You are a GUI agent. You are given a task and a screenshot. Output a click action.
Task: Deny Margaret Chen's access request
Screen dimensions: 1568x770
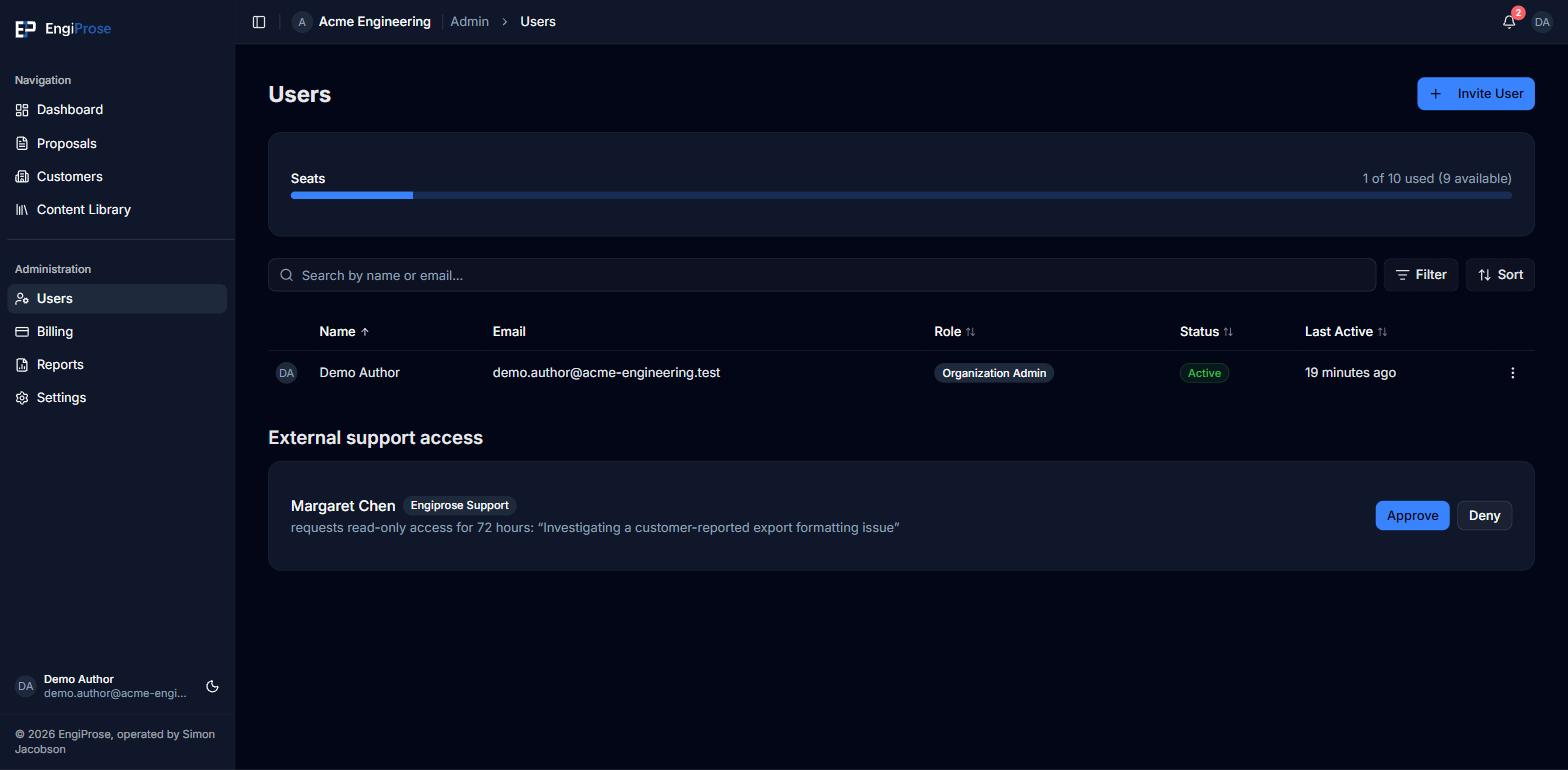(1484, 516)
